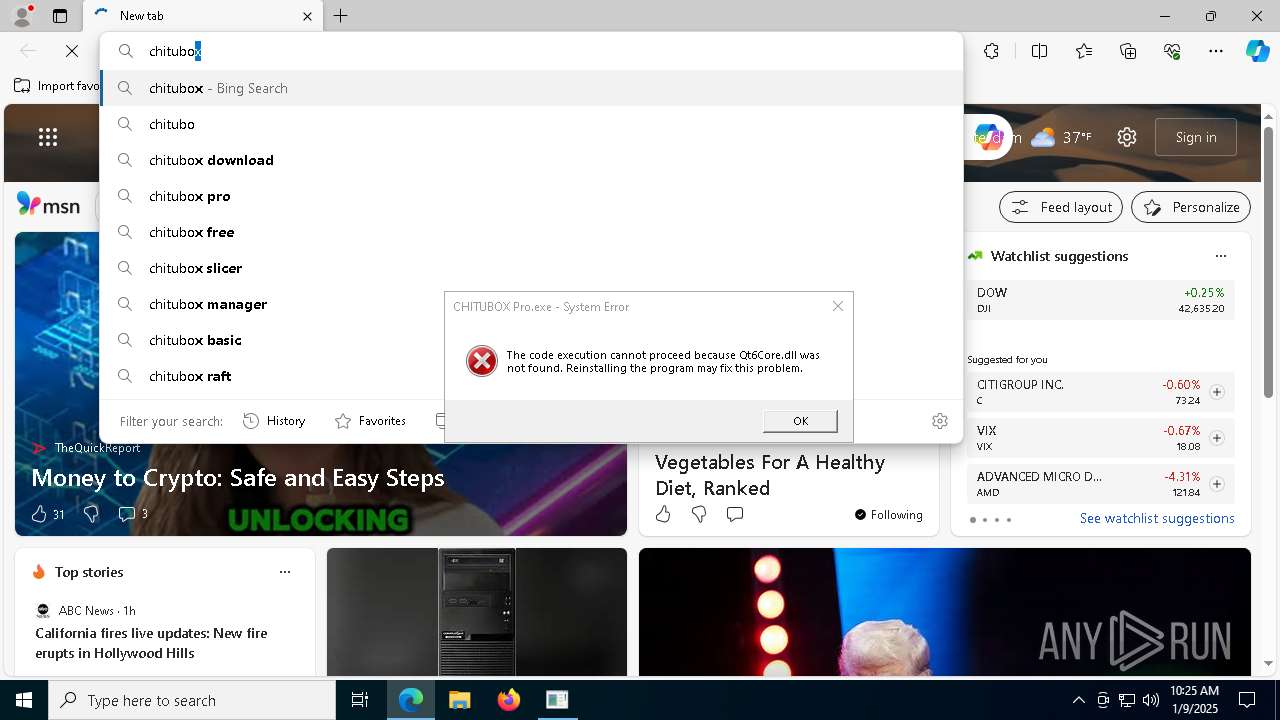Open Top stories more options
The width and height of the screenshot is (1280, 720).
click(285, 572)
